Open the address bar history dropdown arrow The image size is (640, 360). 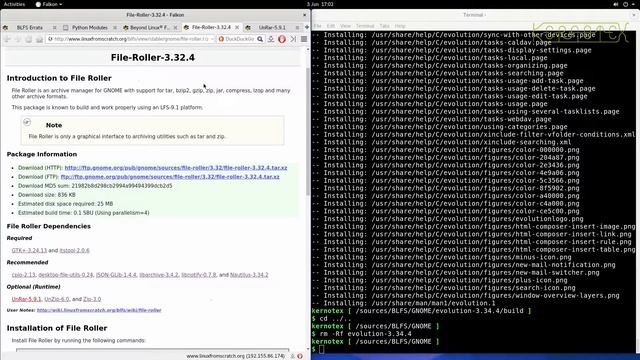212,39
